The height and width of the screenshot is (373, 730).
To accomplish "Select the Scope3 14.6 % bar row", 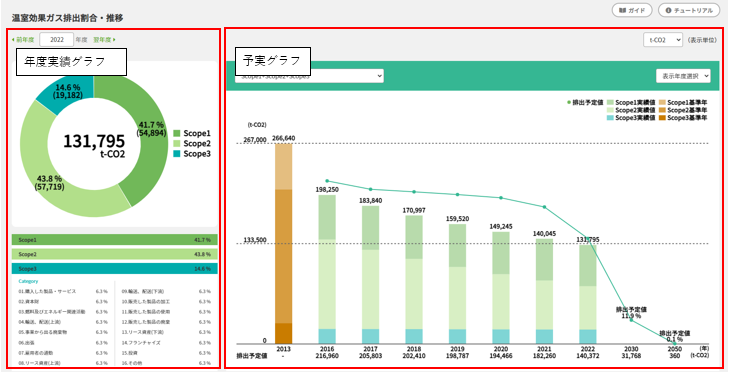I will click(x=115, y=269).
